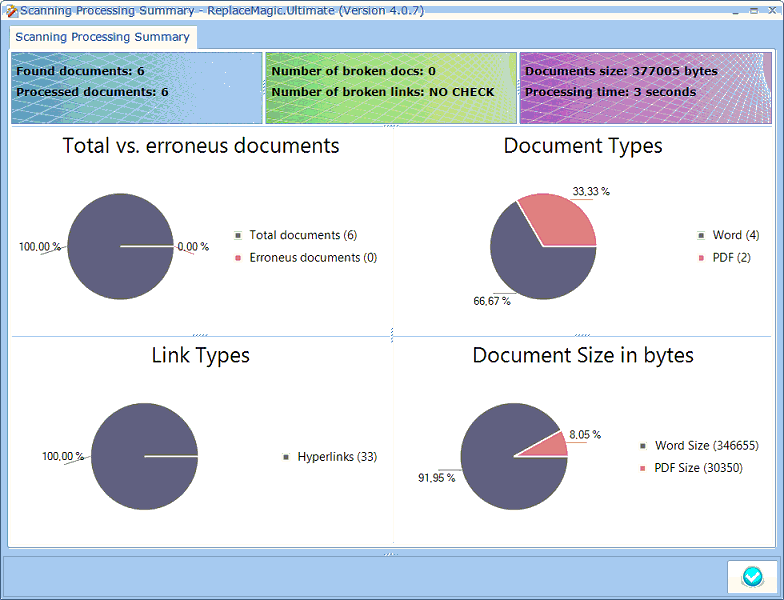Click the PDF legend marker in Document Types
The height and width of the screenshot is (600, 784).
coord(701,258)
